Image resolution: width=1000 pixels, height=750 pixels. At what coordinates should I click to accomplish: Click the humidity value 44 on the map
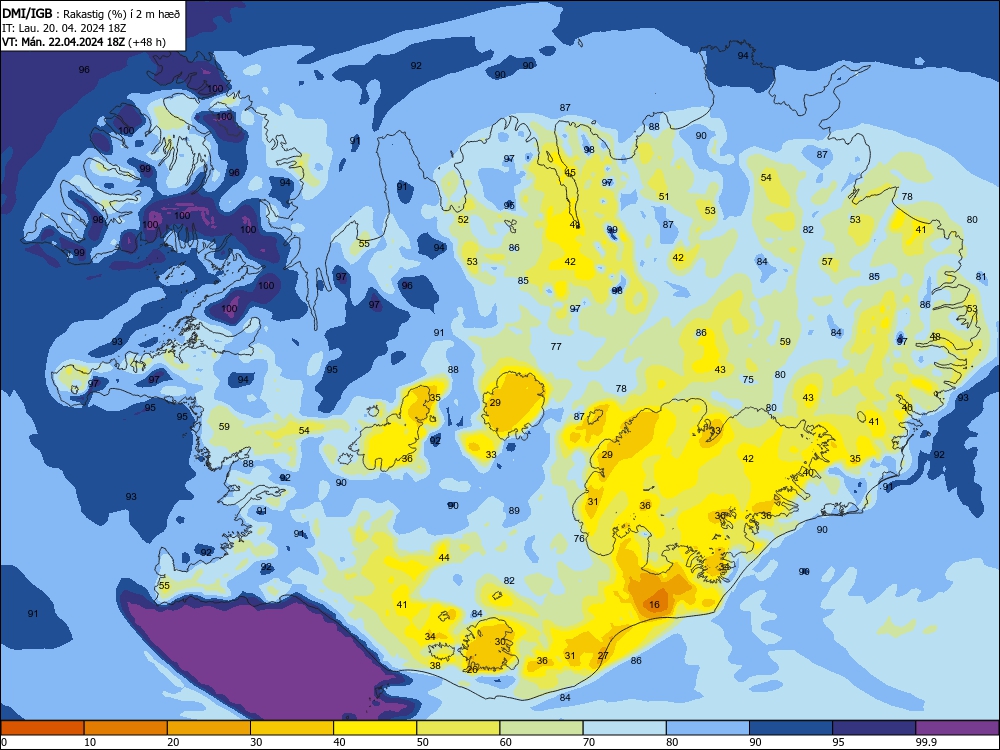444,557
